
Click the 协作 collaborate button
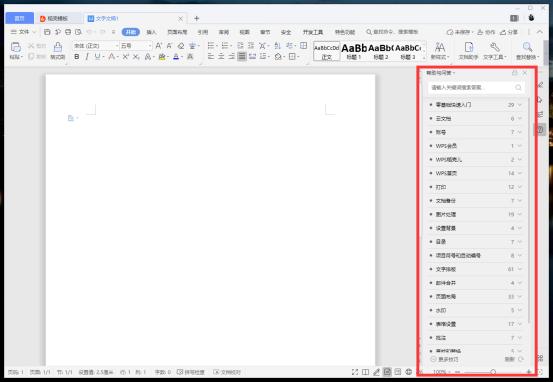[486, 32]
